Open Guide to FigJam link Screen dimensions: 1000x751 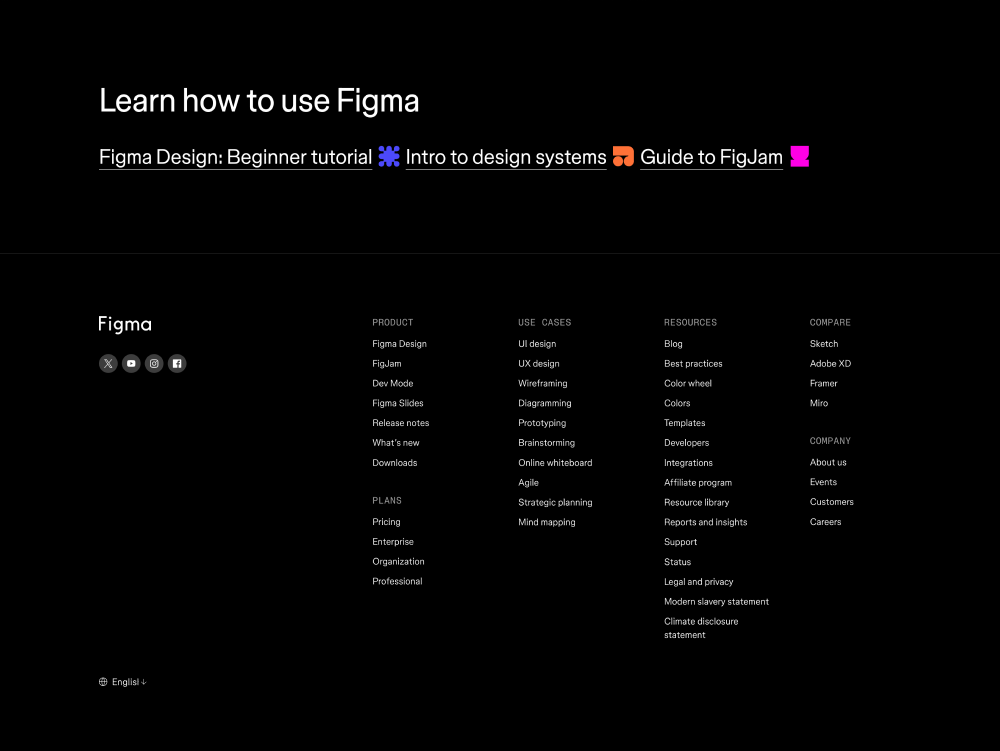[711, 157]
